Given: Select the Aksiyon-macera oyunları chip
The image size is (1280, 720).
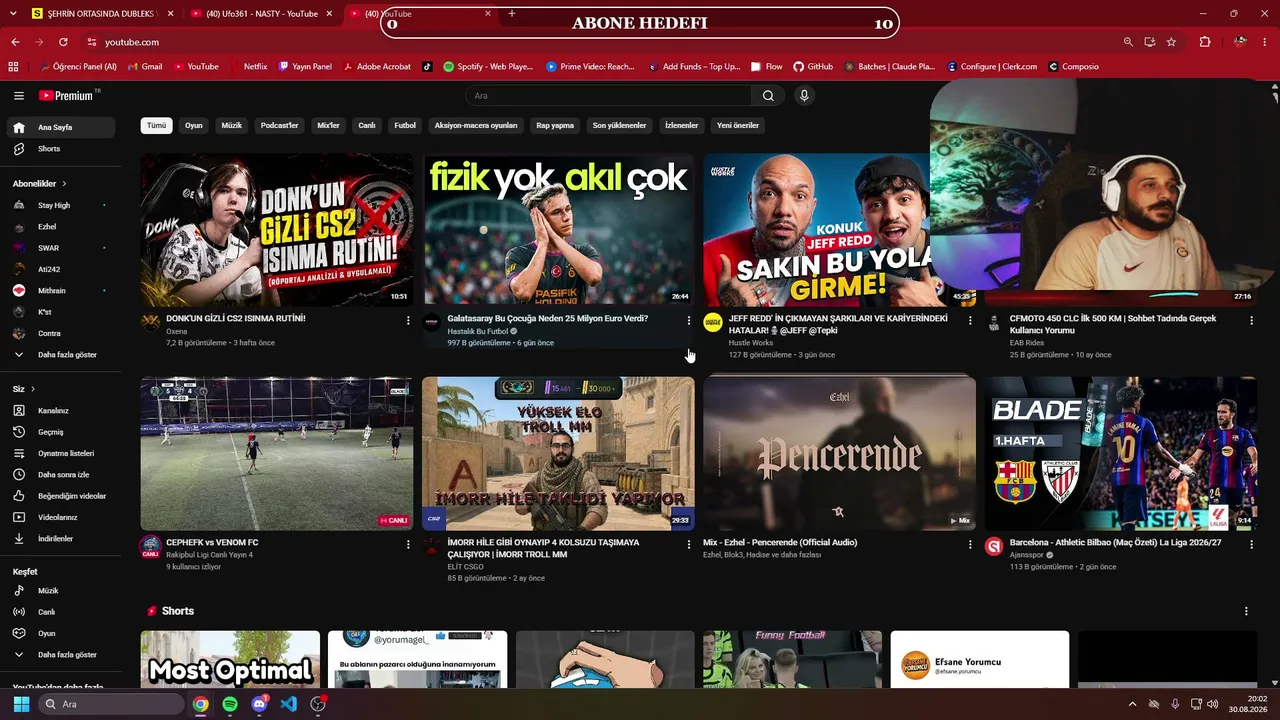Looking at the screenshot, I should (x=476, y=126).
